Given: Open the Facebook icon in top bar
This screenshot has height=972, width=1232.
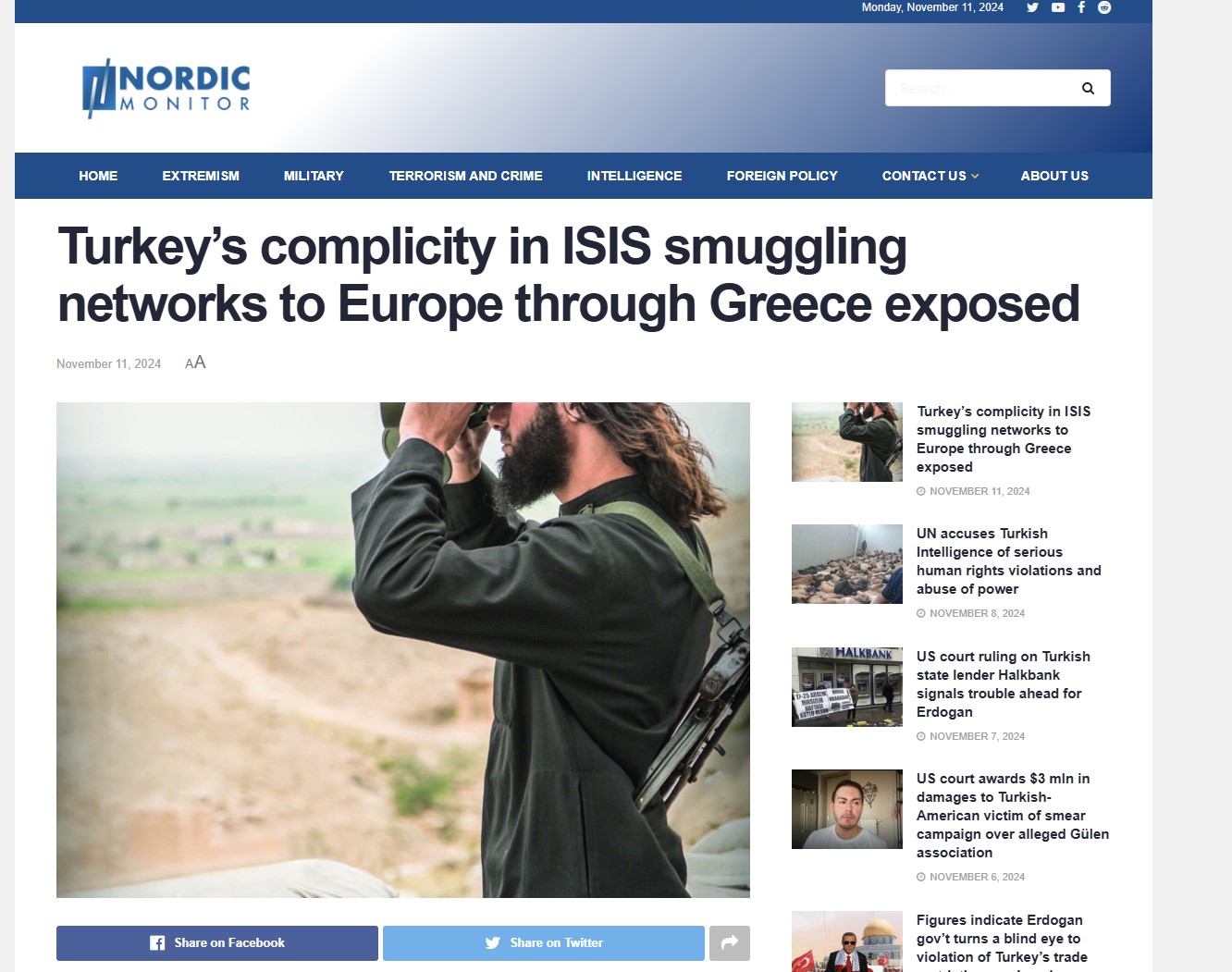Looking at the screenshot, I should click(x=1081, y=7).
